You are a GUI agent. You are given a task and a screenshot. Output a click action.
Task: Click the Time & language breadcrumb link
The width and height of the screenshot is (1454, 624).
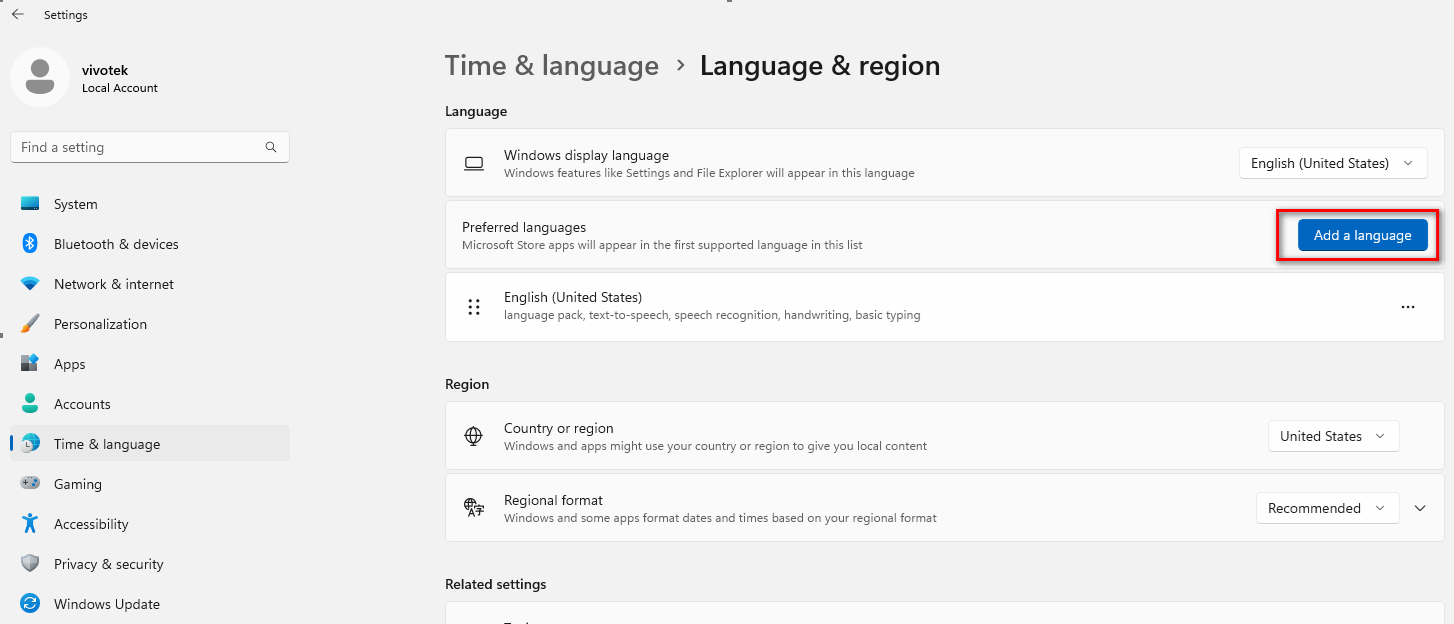pos(552,66)
